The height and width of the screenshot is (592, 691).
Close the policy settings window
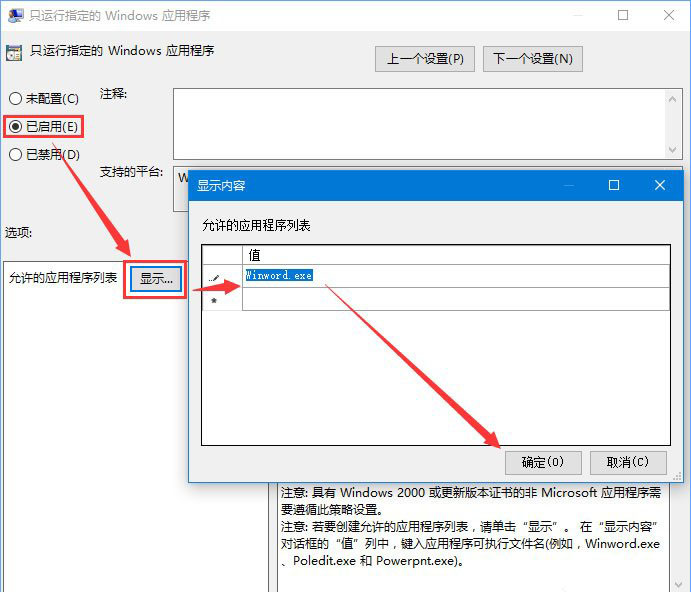tap(669, 15)
